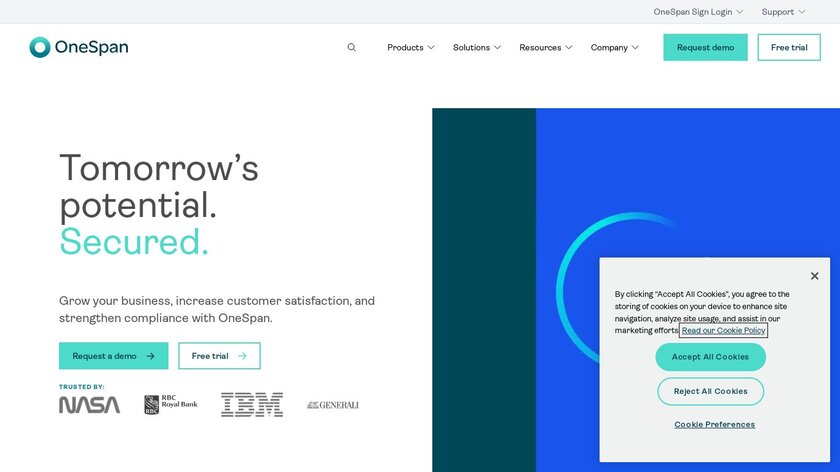
Task: Open Read our Cookie Policy link
Action: coord(723,331)
